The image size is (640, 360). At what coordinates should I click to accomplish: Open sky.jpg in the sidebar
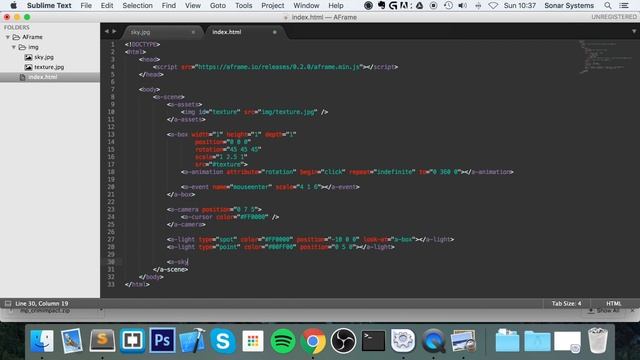click(x=44, y=57)
